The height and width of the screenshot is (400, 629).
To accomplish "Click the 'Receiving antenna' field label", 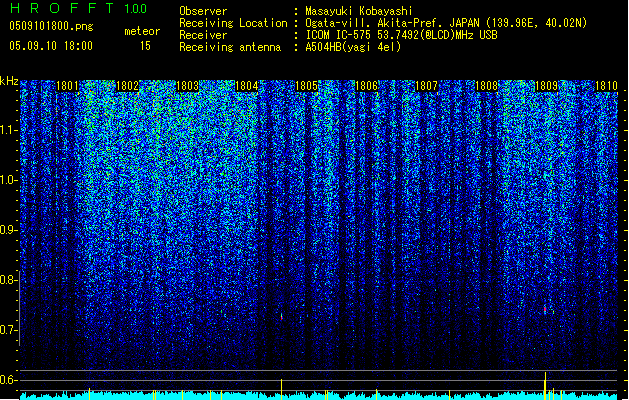I will 230,47.
